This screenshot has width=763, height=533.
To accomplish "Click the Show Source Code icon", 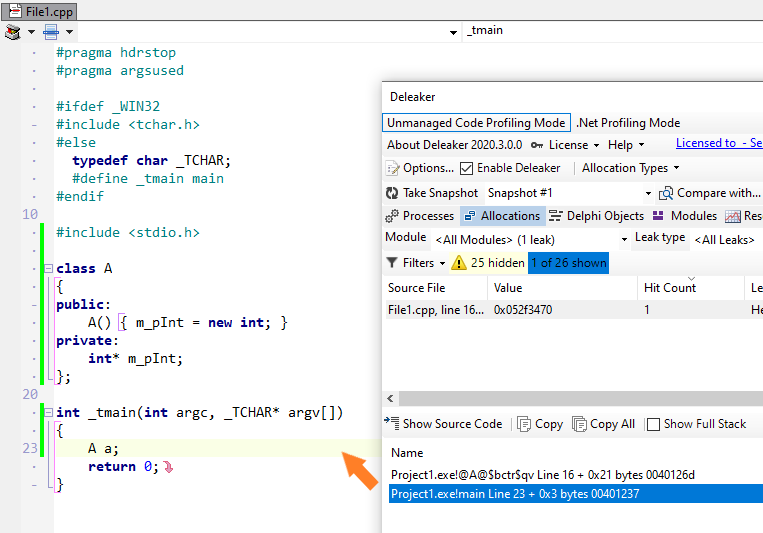I will (x=392, y=423).
